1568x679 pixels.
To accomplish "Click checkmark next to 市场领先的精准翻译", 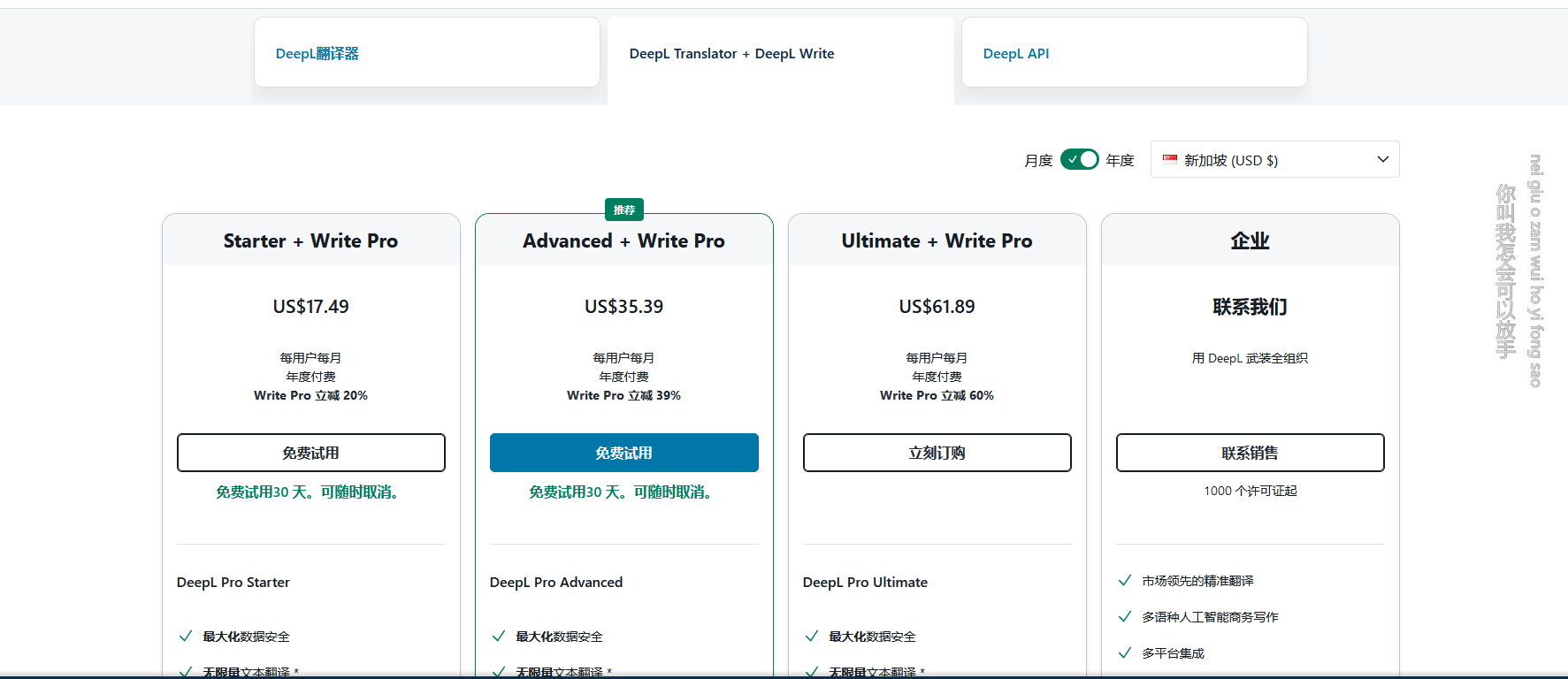I will pos(1125,581).
